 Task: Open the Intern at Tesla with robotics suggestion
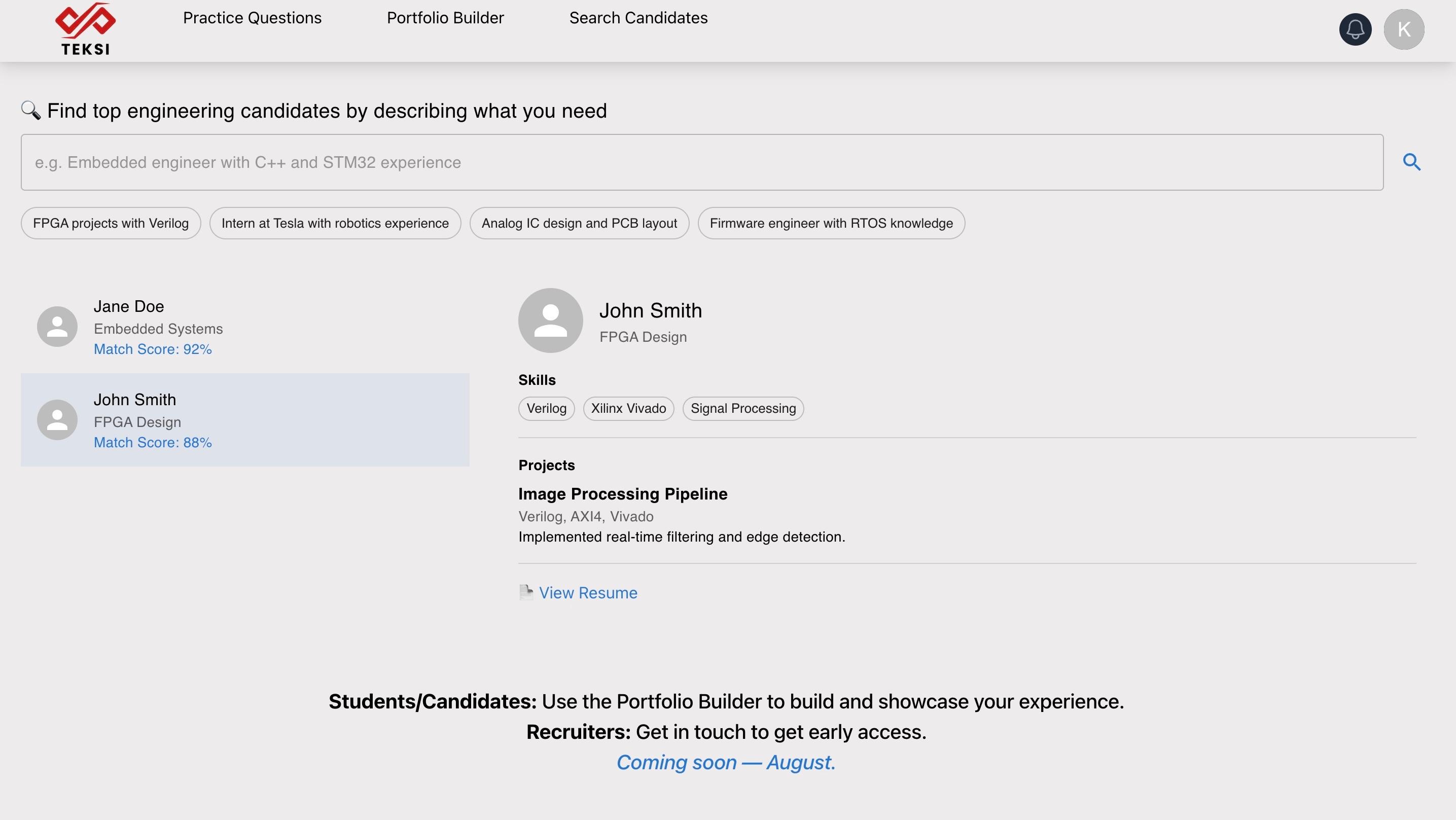point(335,223)
